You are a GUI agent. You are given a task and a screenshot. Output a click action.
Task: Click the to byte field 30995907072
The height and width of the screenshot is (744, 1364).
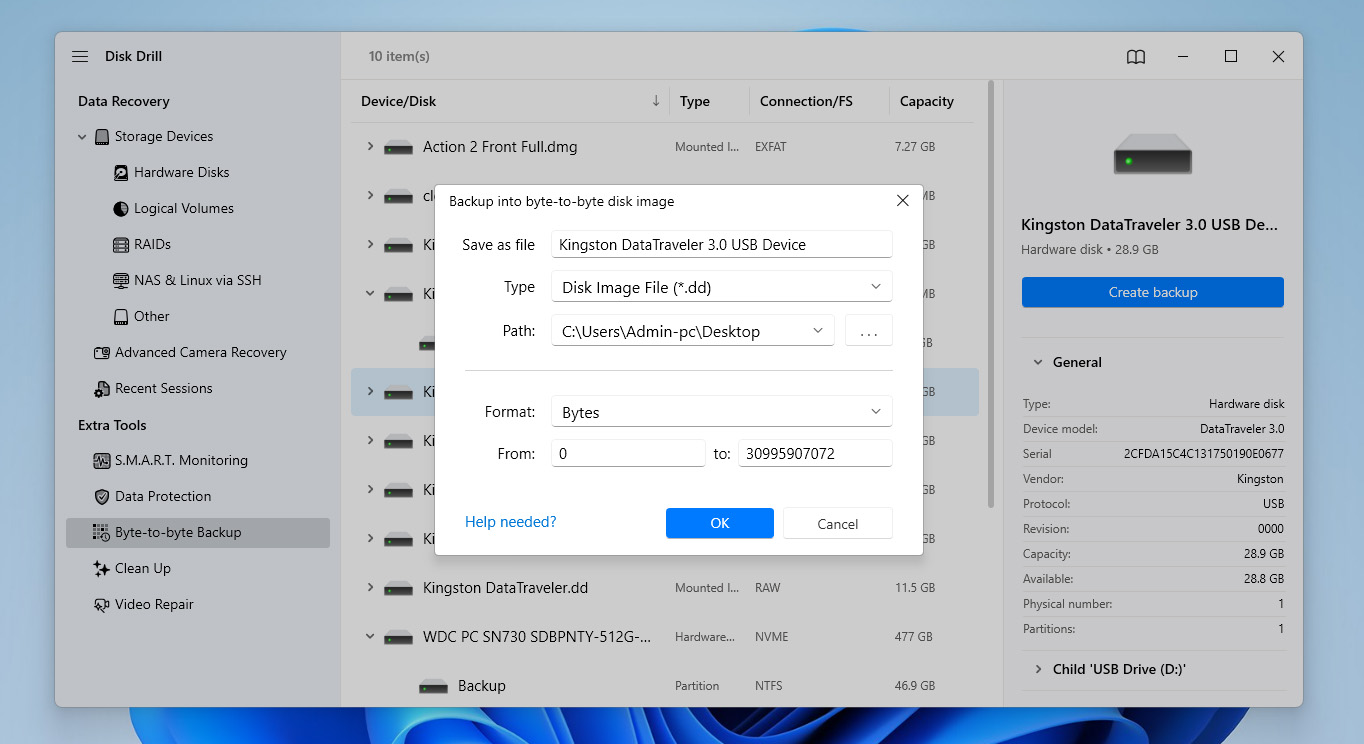(x=815, y=453)
